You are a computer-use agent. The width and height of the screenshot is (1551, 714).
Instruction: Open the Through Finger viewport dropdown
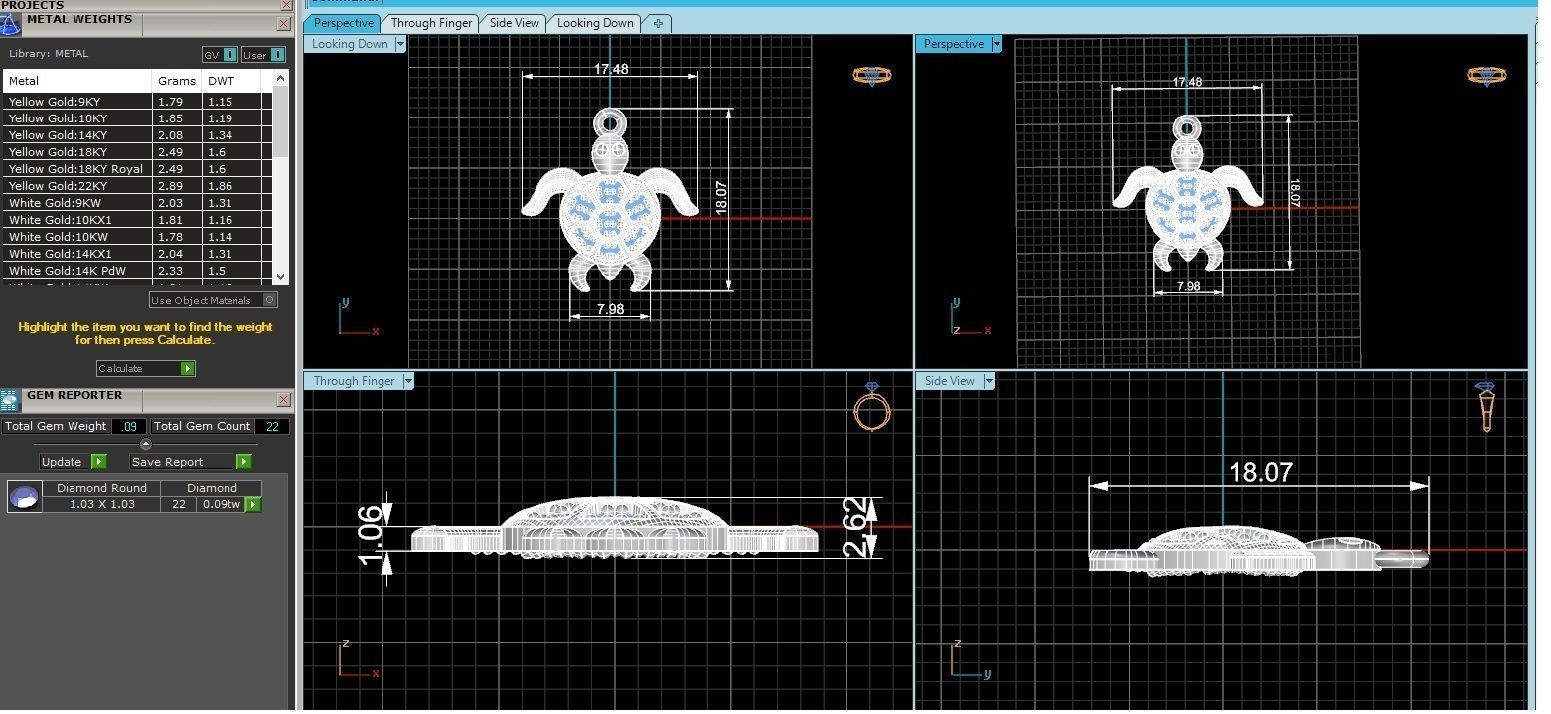407,381
